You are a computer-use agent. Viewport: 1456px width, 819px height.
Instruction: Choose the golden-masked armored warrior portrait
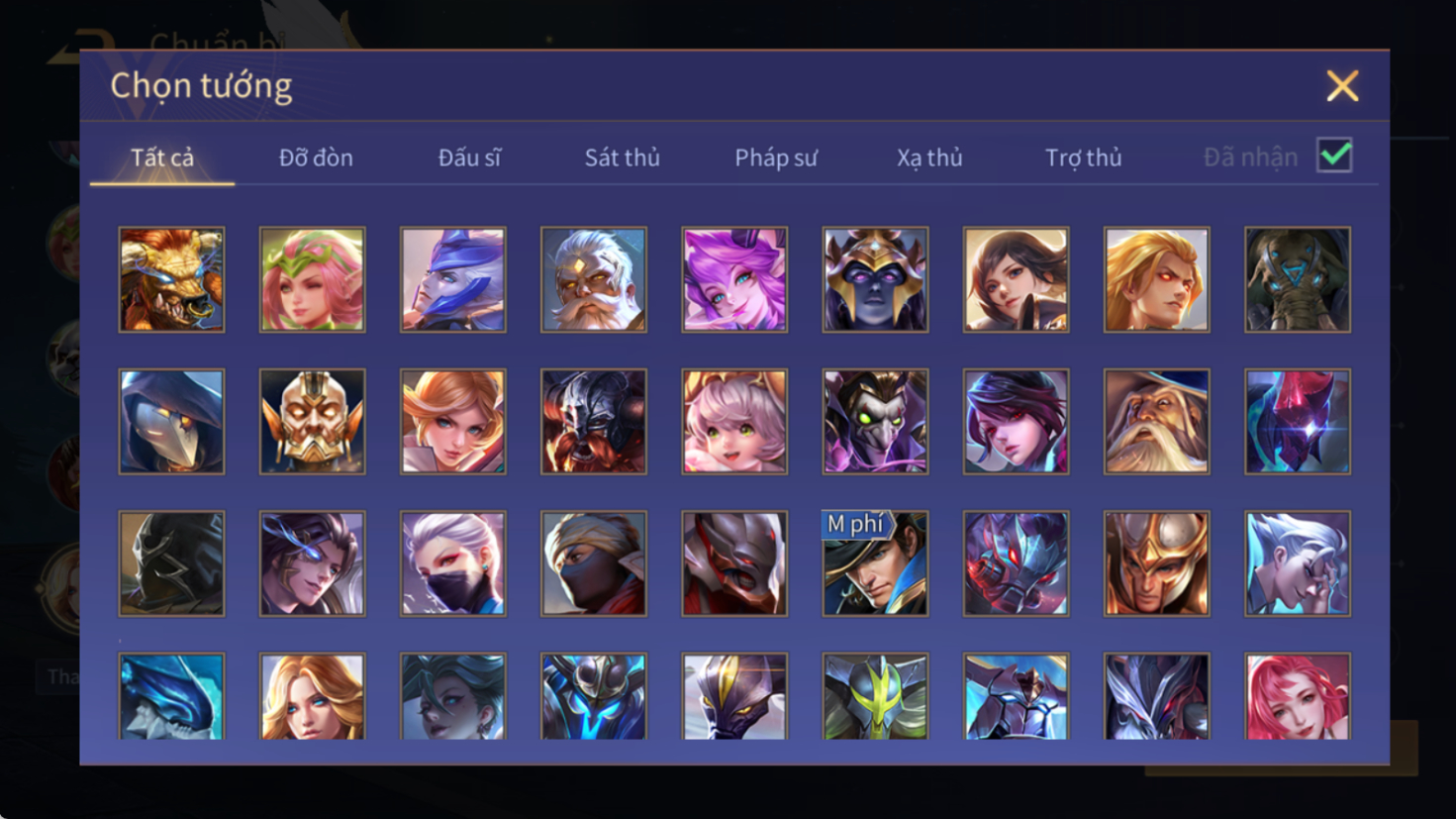tap(312, 422)
